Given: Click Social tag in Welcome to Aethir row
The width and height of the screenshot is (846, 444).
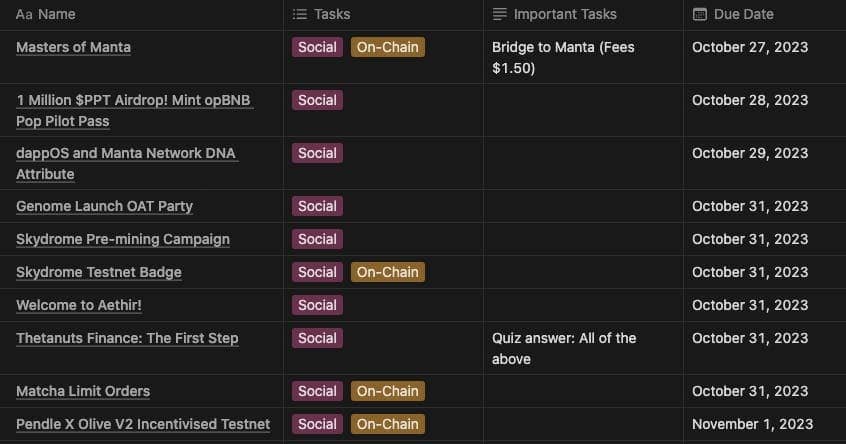Looking at the screenshot, I should coord(317,305).
